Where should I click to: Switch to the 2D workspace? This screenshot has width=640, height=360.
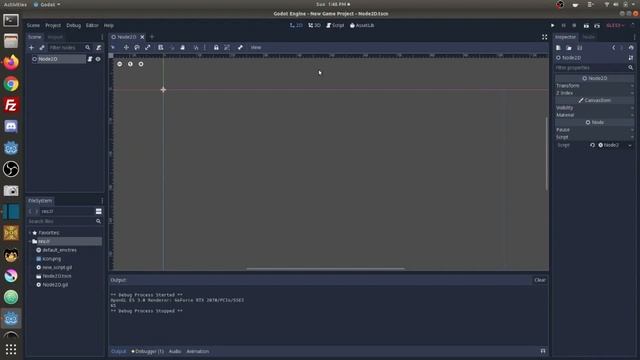[x=296, y=25]
